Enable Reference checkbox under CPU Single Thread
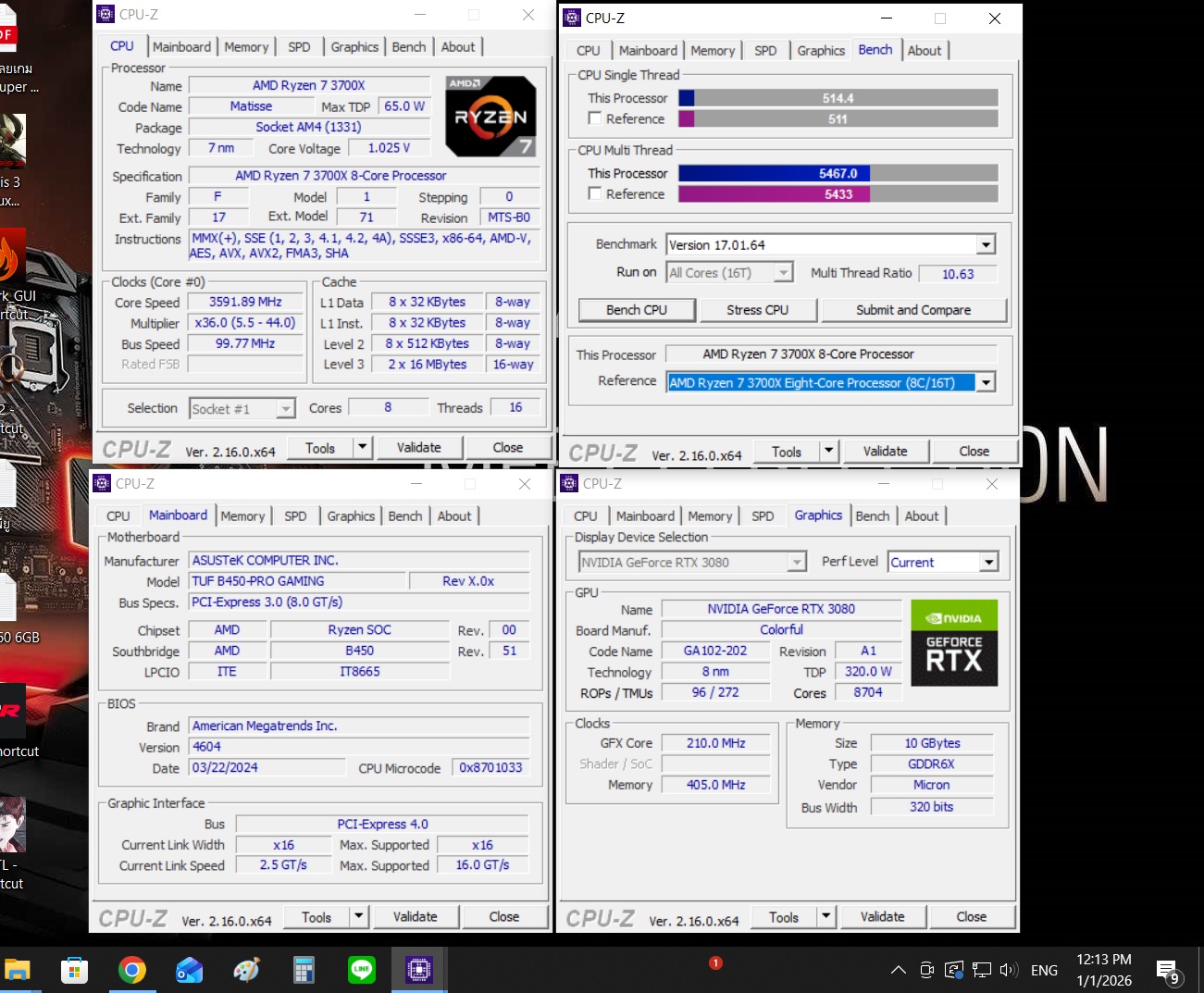The width and height of the screenshot is (1204, 993). [595, 118]
